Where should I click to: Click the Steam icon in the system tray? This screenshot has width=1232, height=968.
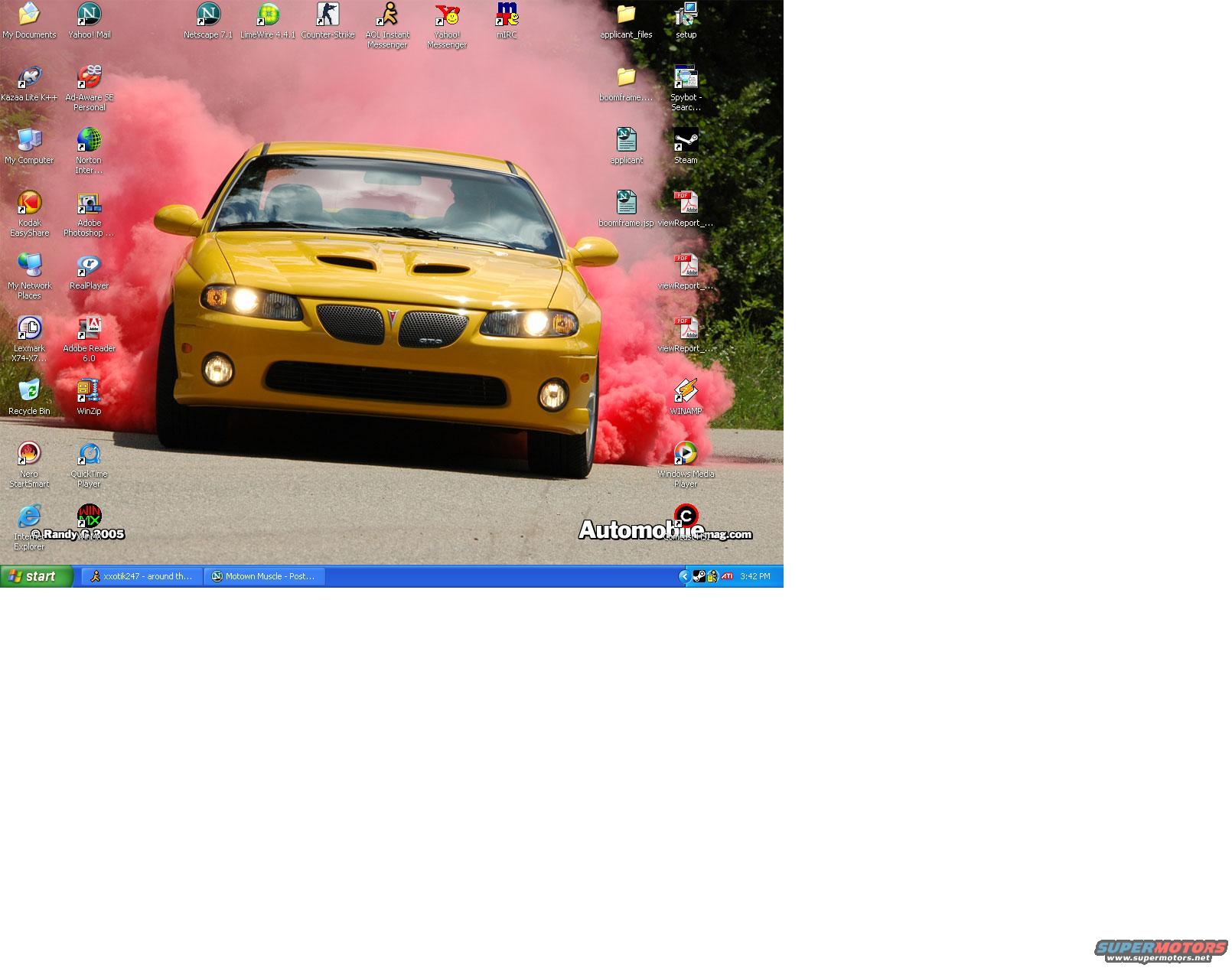pos(699,576)
